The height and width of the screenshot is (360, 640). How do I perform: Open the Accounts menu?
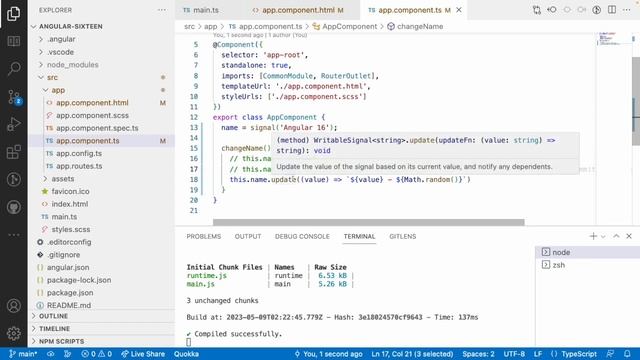(13, 306)
